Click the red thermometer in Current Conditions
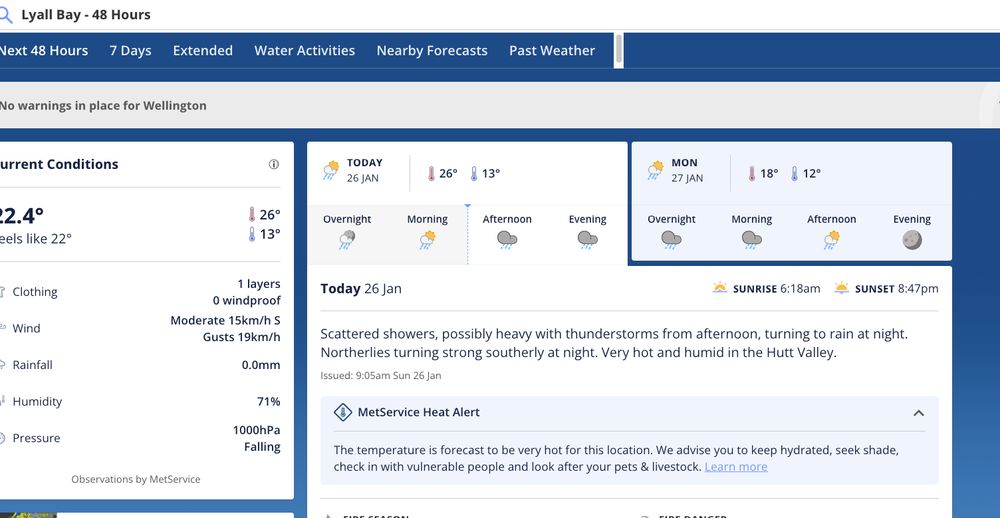Viewport: 1000px width, 518px height. [x=252, y=214]
